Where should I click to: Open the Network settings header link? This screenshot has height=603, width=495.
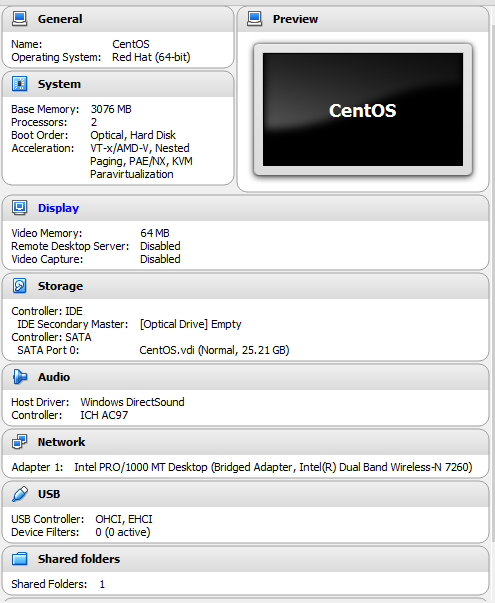[61, 442]
